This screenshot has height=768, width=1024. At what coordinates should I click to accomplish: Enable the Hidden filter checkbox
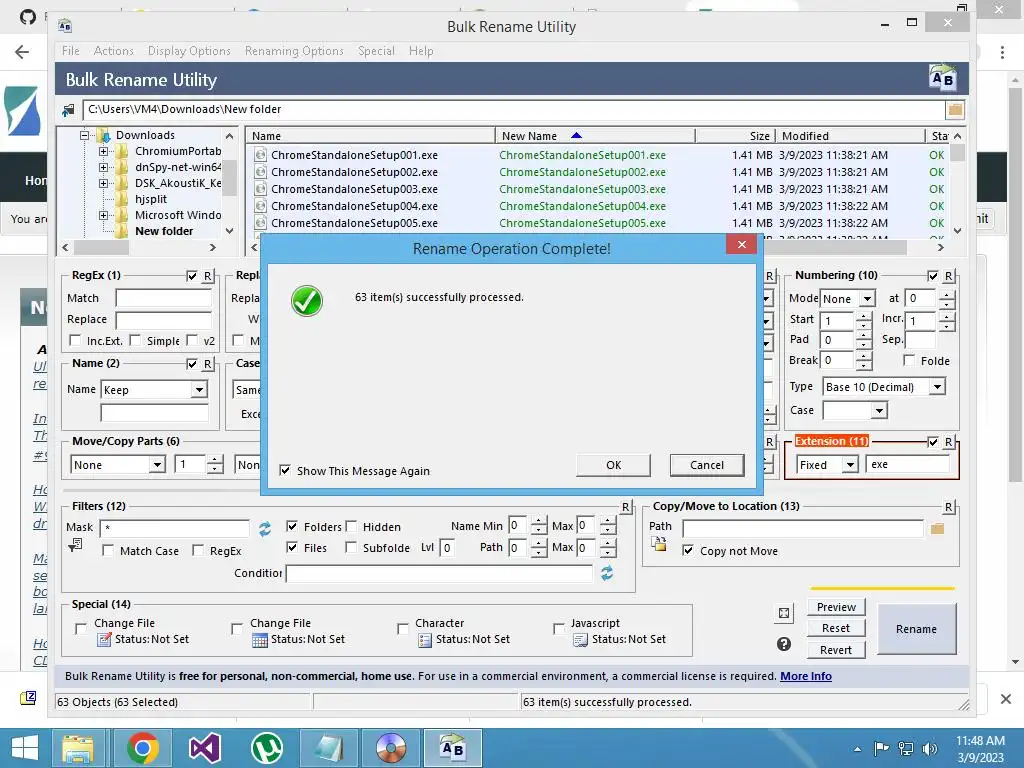[351, 526]
